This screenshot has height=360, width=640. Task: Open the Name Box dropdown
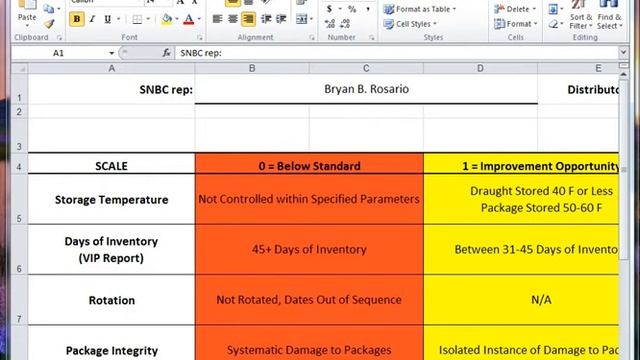pos(111,53)
